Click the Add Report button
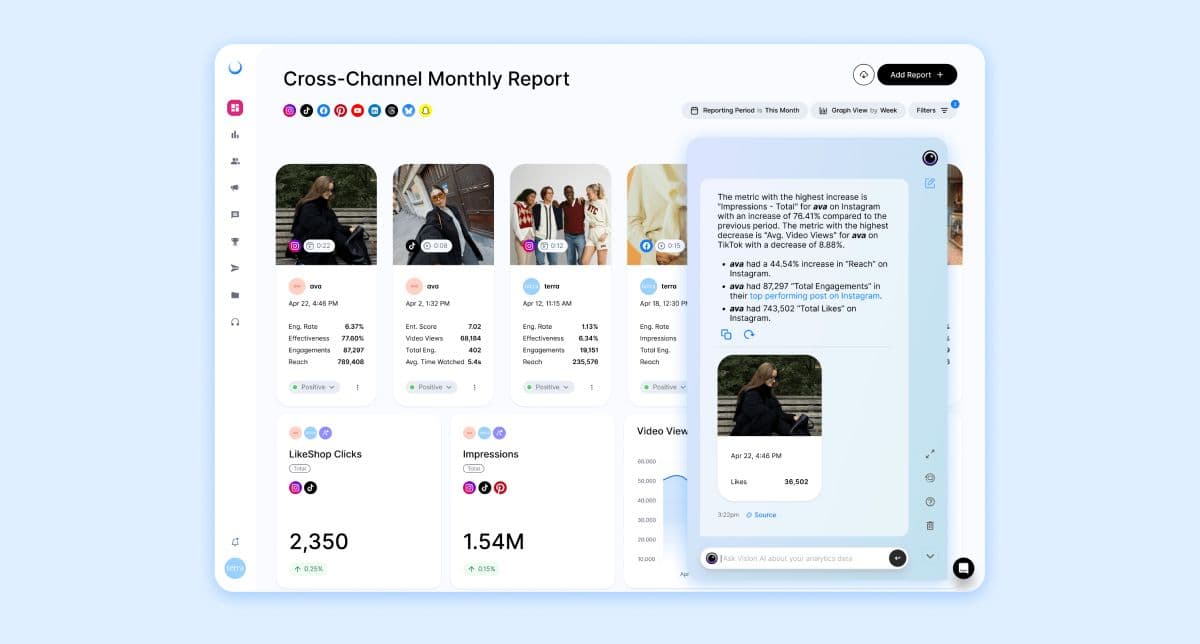The image size is (1200, 644). point(917,75)
